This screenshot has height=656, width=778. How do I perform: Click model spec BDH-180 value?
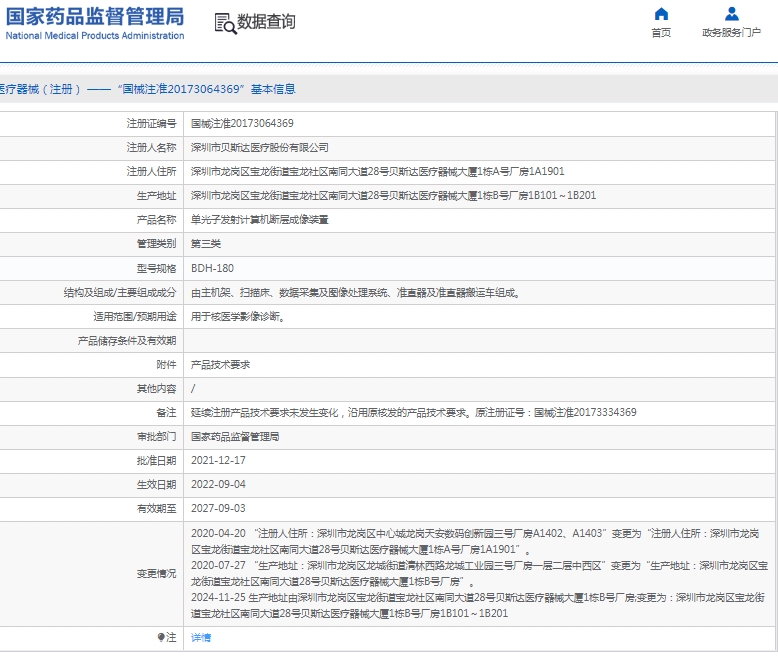(212, 268)
